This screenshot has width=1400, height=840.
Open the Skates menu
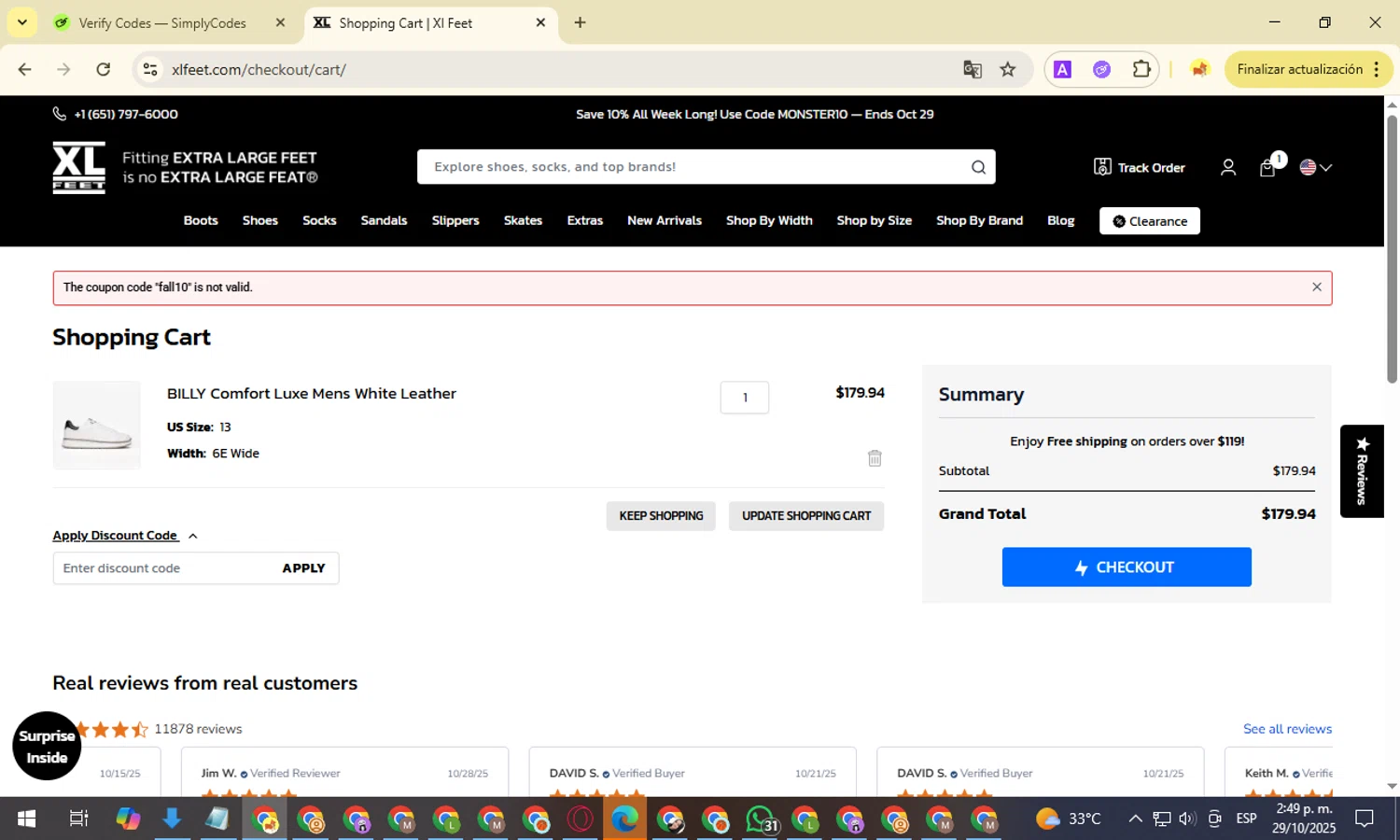point(523,220)
